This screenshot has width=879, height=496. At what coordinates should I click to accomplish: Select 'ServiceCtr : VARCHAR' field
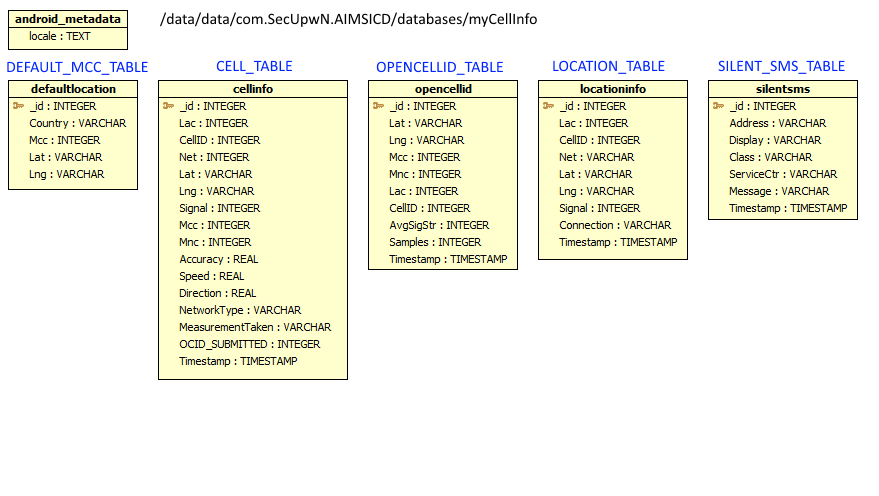(x=783, y=174)
